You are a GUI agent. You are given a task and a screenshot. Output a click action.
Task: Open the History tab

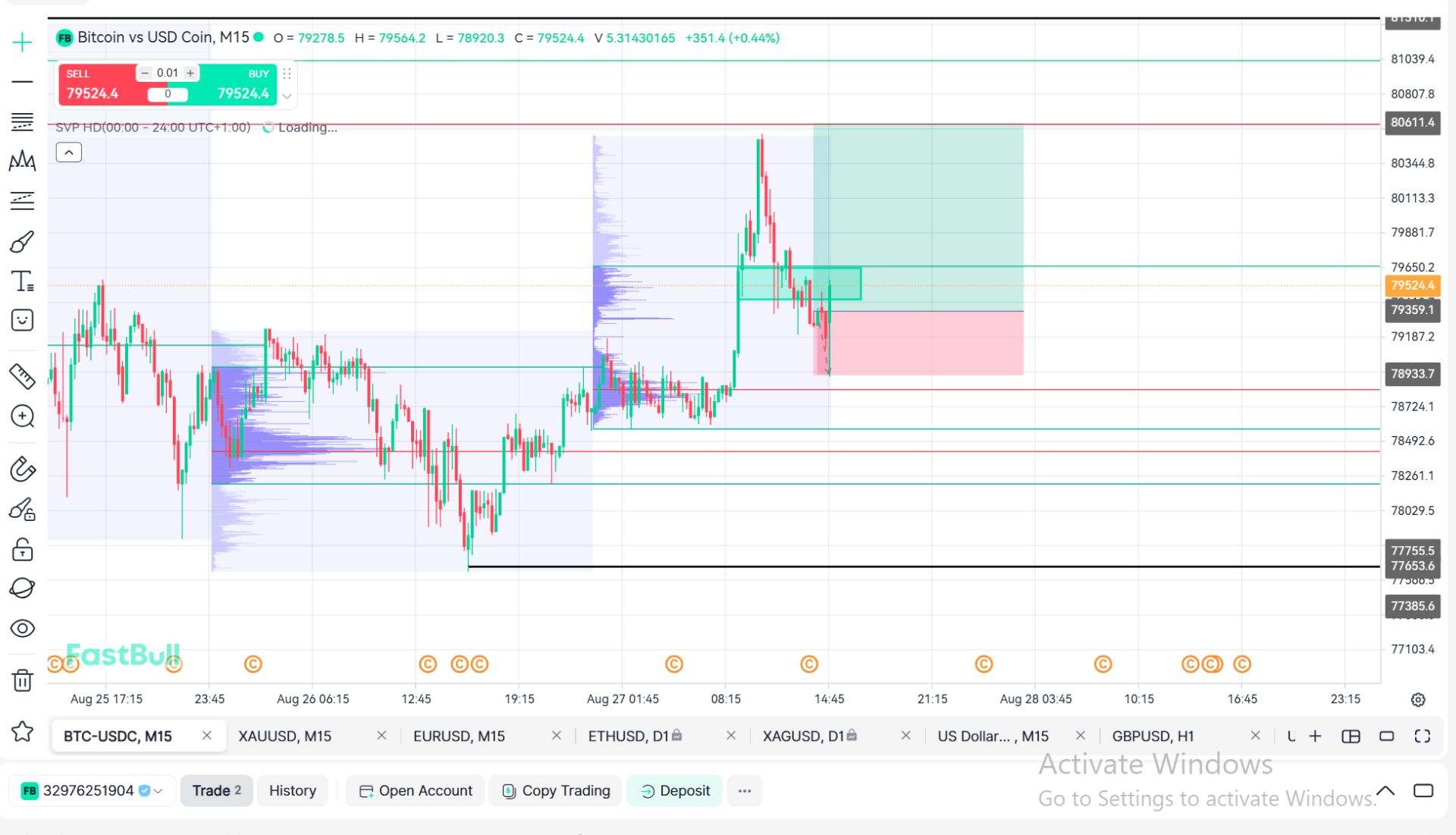point(292,790)
